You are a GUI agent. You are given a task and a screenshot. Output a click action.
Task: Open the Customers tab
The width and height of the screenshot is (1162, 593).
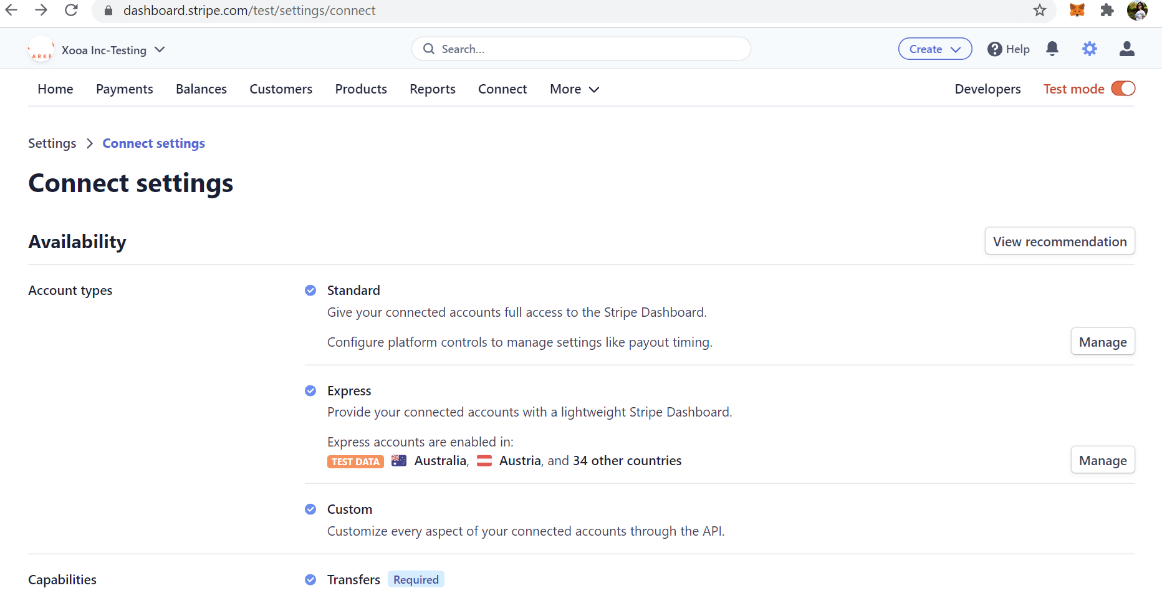[281, 89]
